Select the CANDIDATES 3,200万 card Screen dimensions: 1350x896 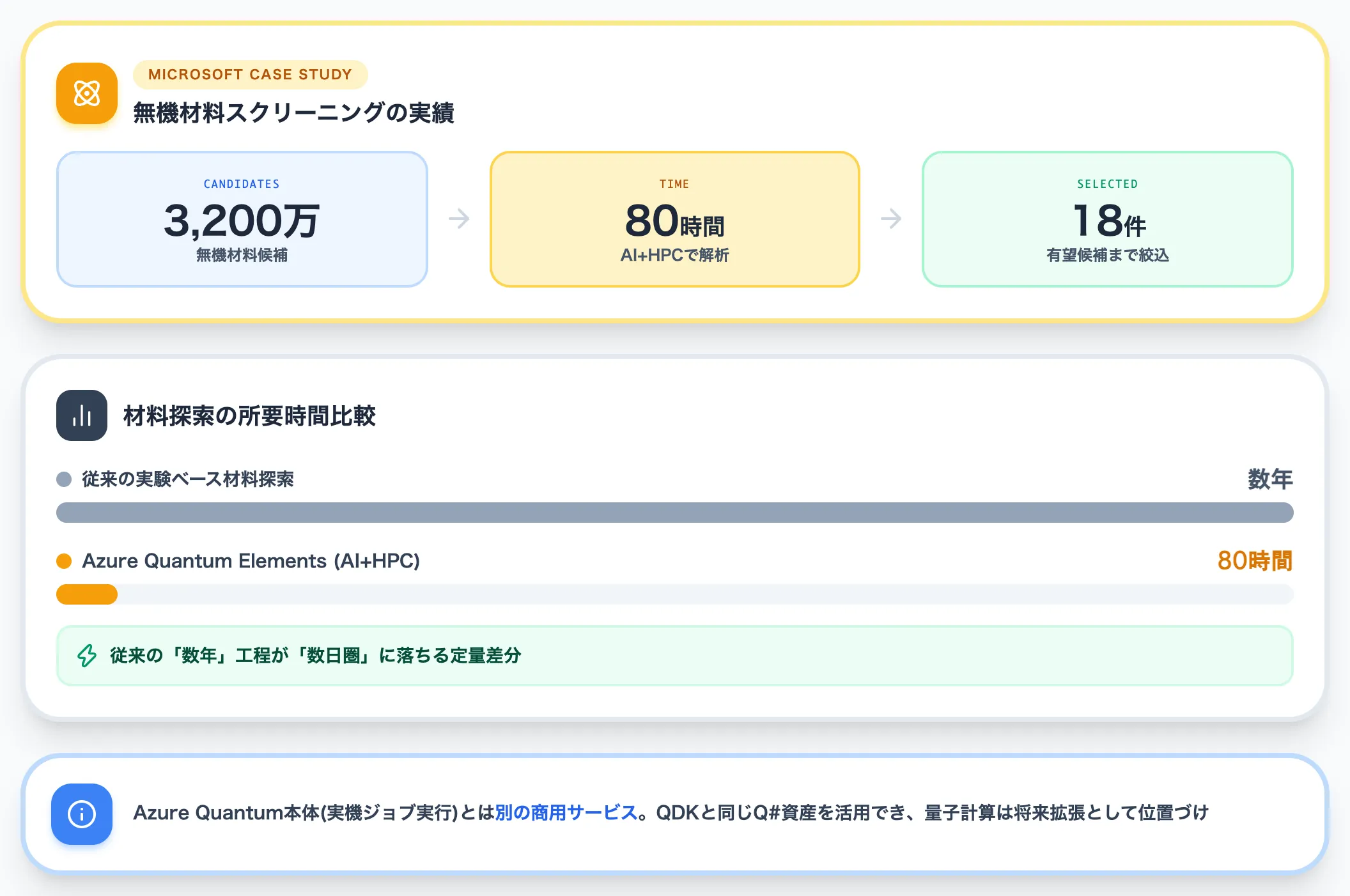[242, 219]
